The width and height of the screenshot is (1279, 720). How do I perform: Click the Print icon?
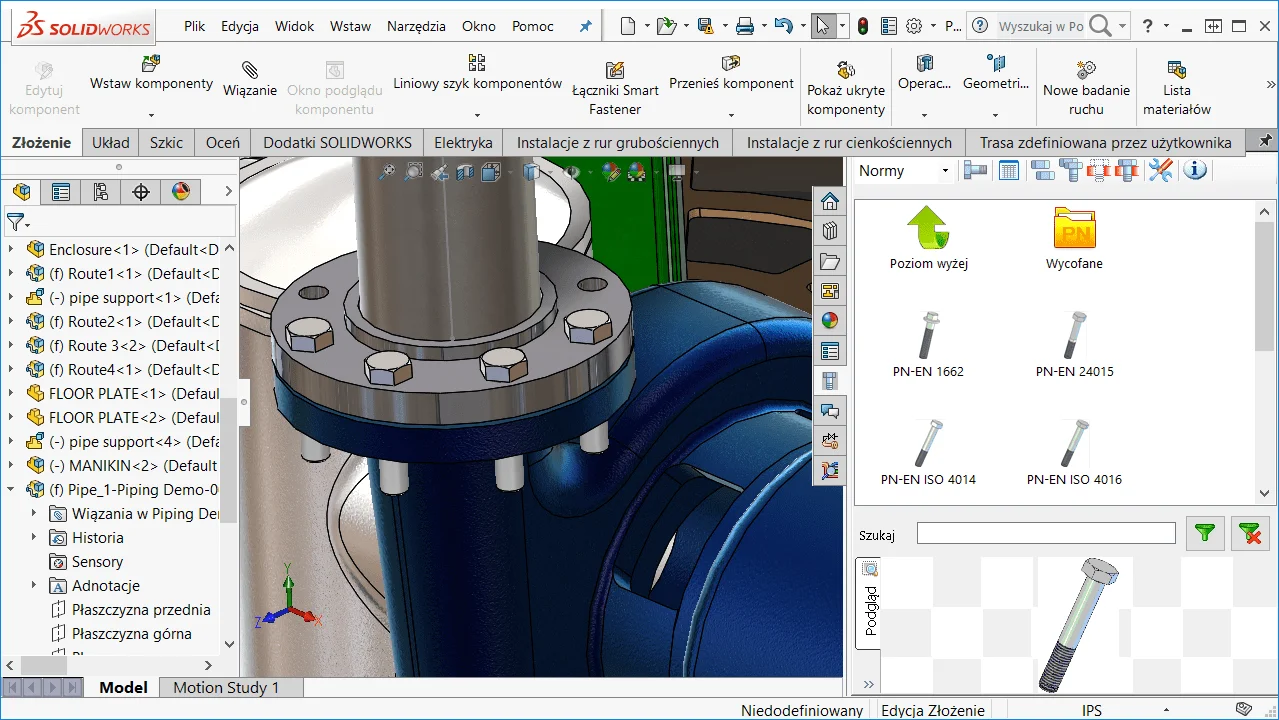745,26
